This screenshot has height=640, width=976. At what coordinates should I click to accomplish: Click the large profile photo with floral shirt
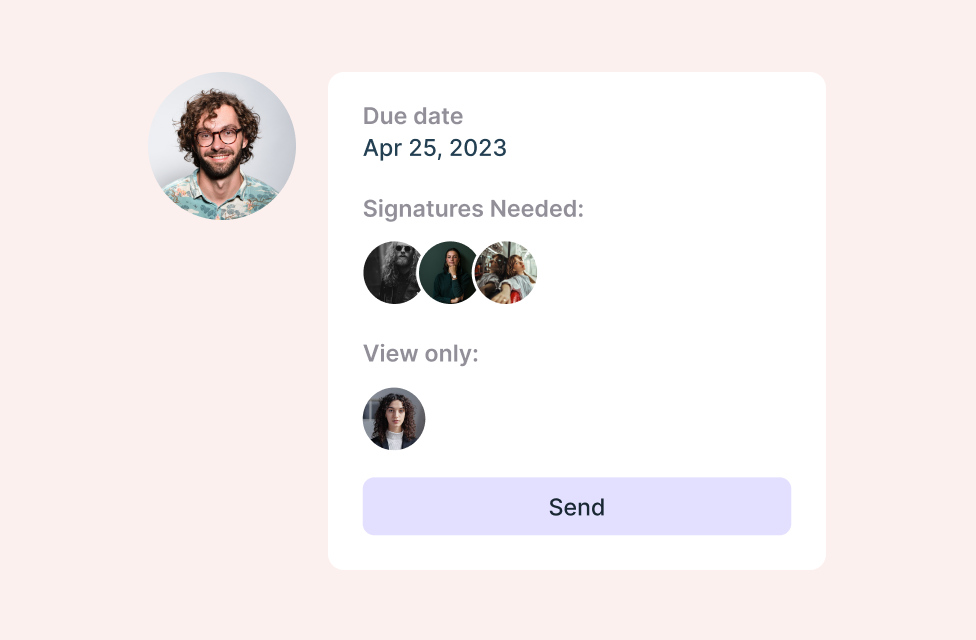pyautogui.click(x=222, y=146)
